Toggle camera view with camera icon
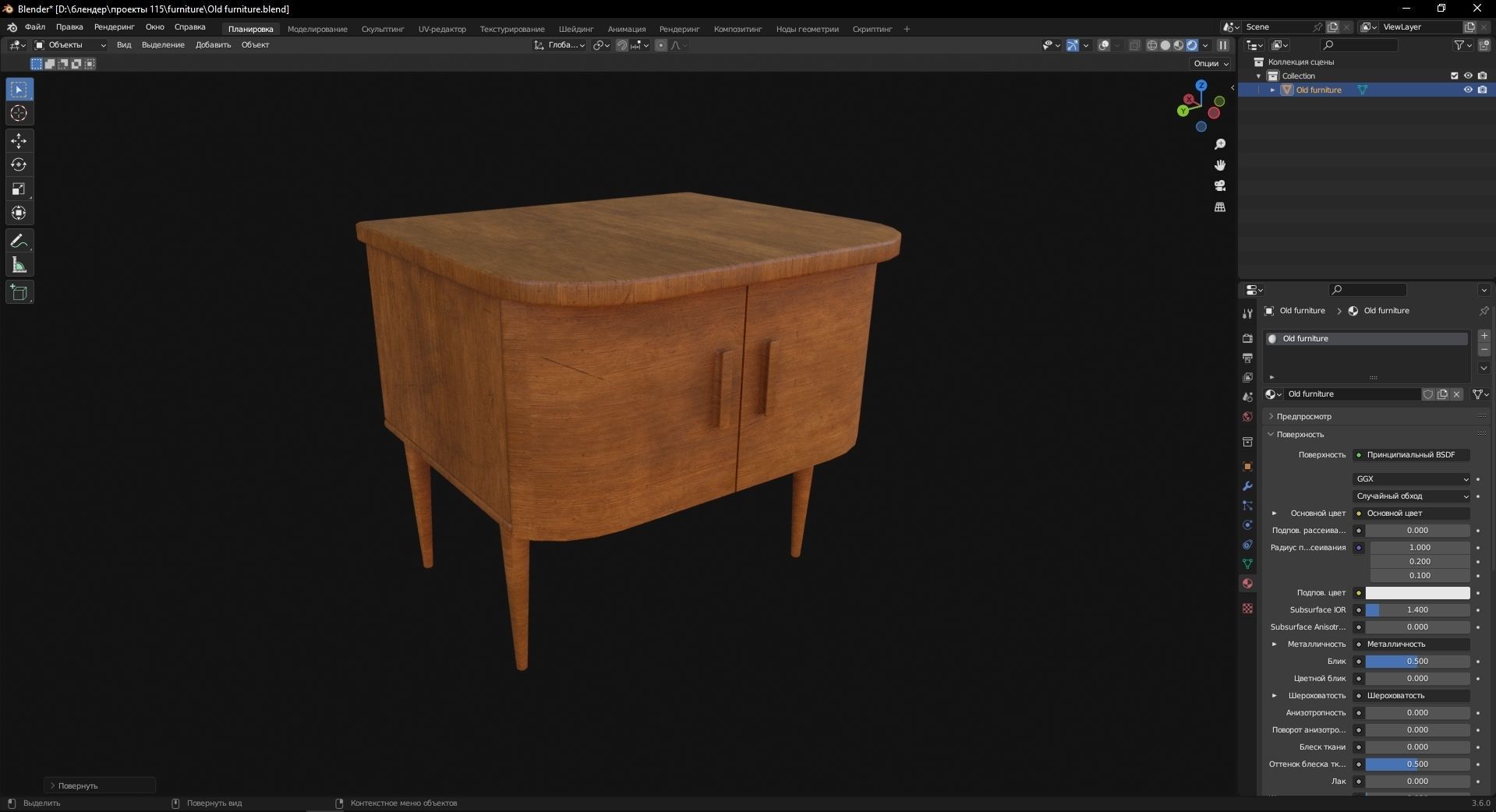Screen dimensions: 1496x812 point(1220,185)
